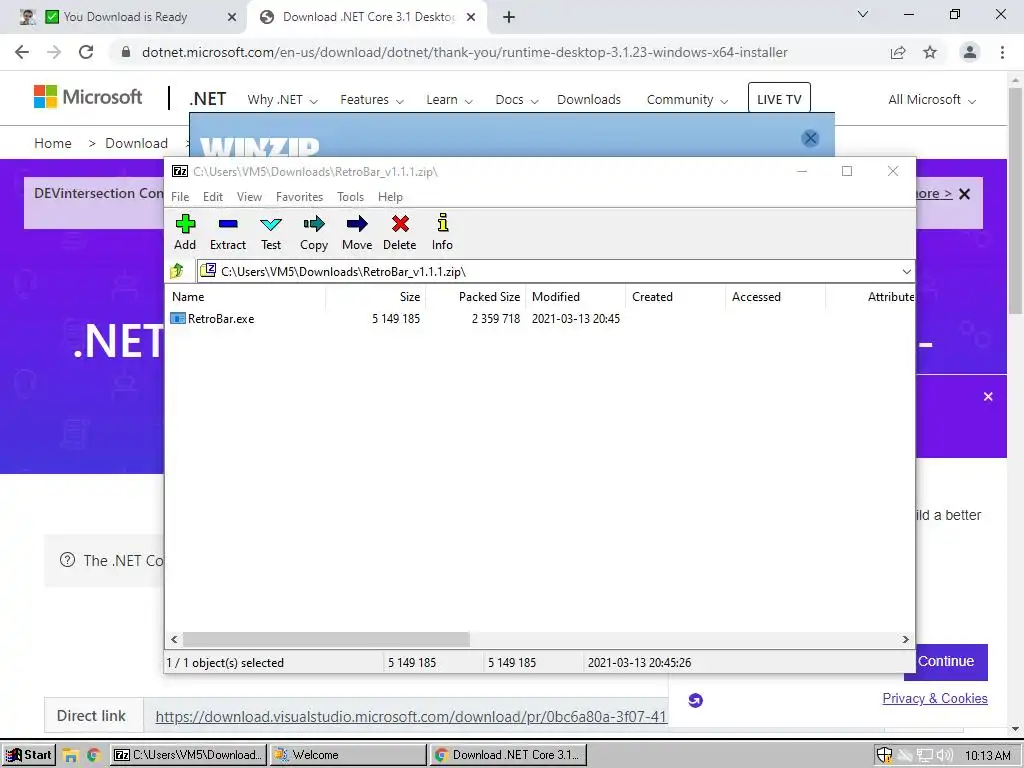Open the Tools menu in 7-Zip

[x=351, y=197]
